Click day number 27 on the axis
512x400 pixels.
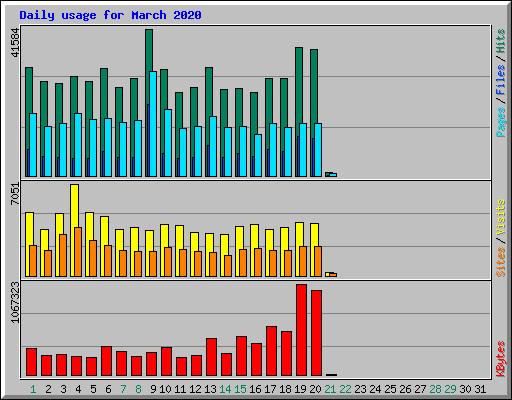[420, 389]
